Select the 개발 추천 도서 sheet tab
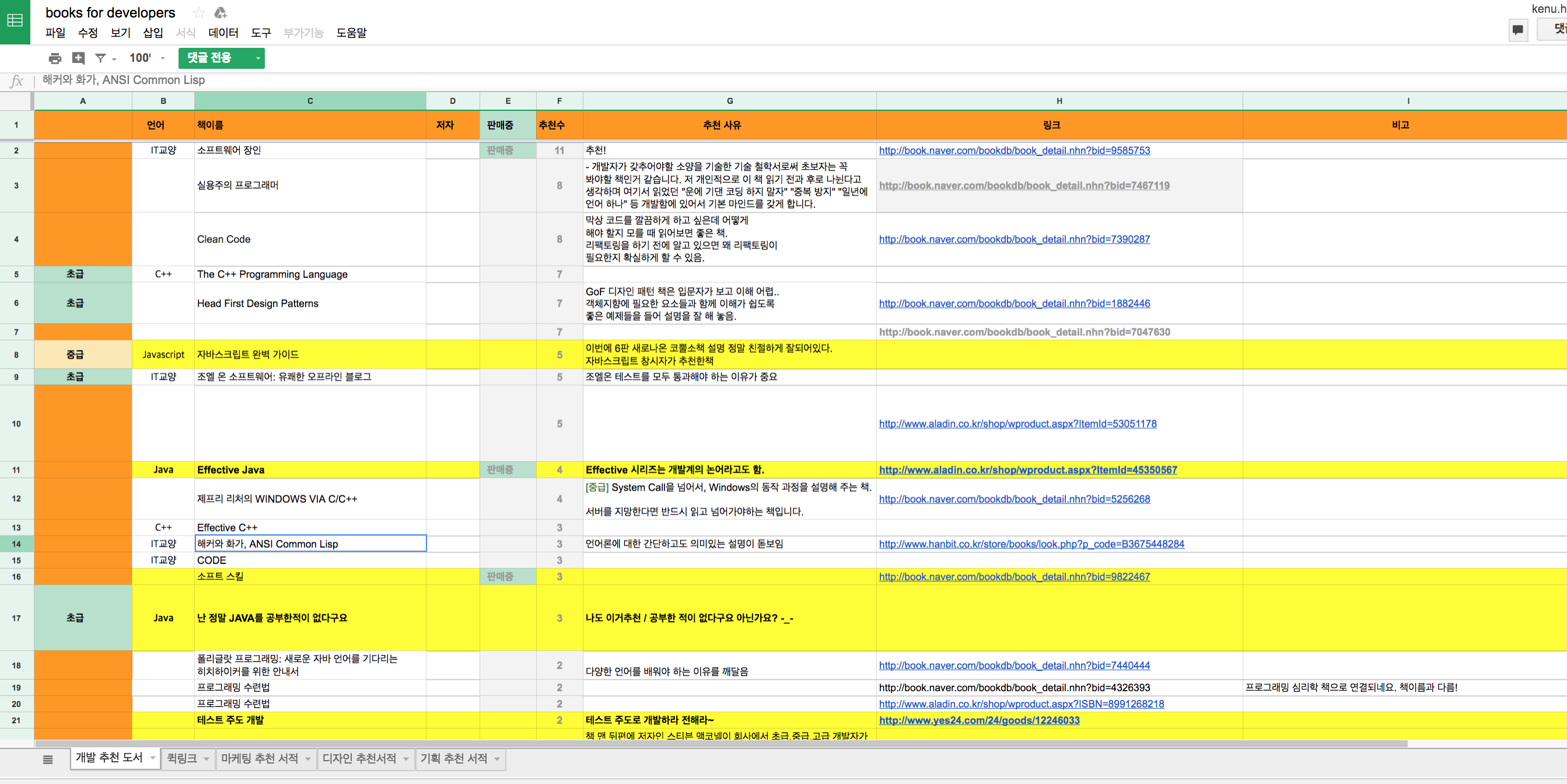The height and width of the screenshot is (784, 1567). 115,758
